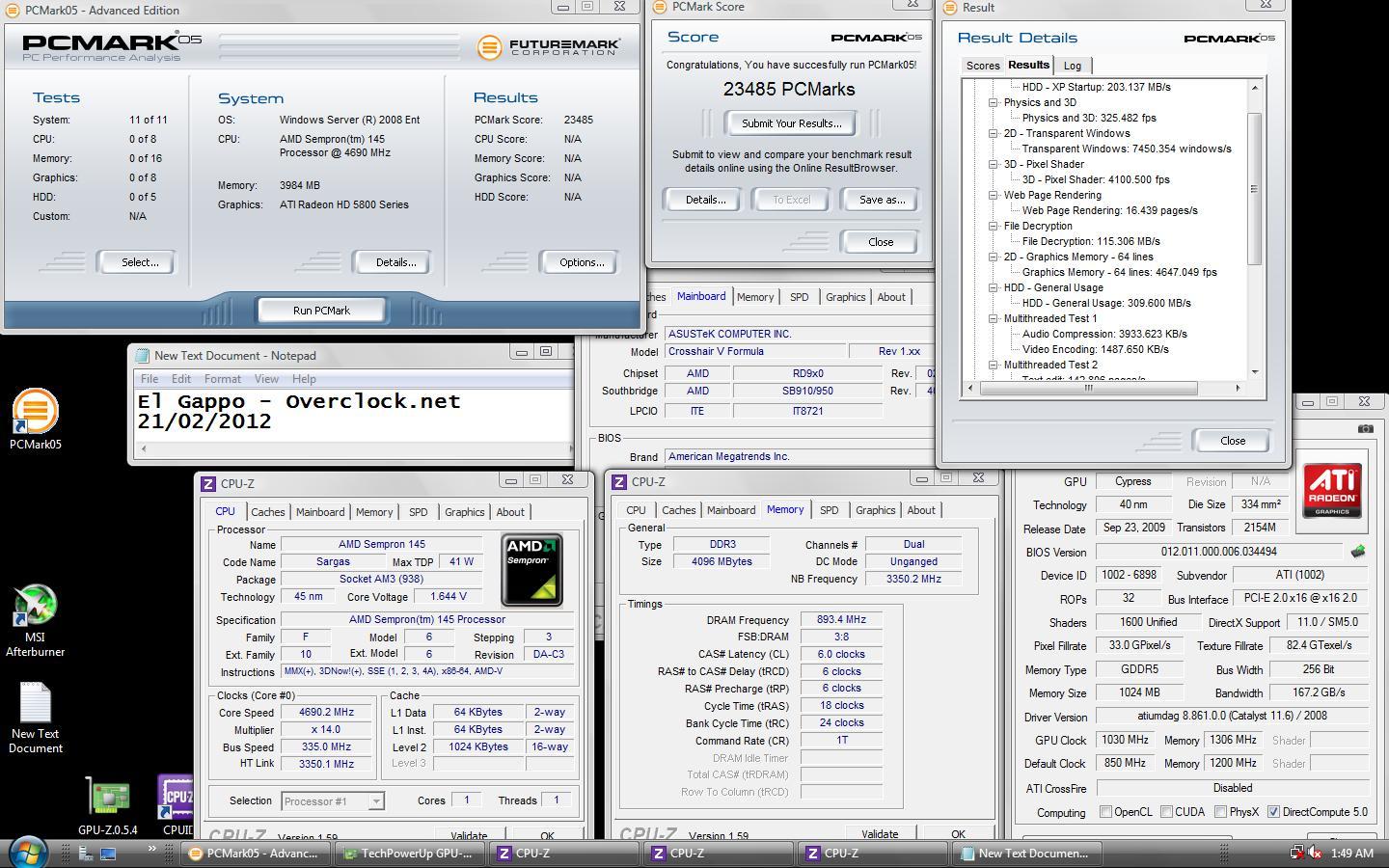The height and width of the screenshot is (868, 1389).
Task: Click the Server Manager quick launch icon
Action: coord(86,853)
